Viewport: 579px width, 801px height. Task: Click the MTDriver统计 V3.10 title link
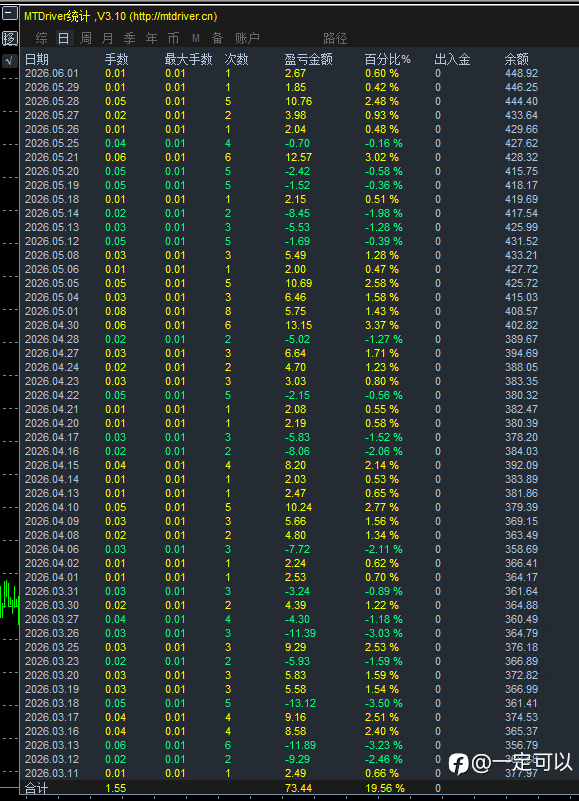tap(121, 16)
